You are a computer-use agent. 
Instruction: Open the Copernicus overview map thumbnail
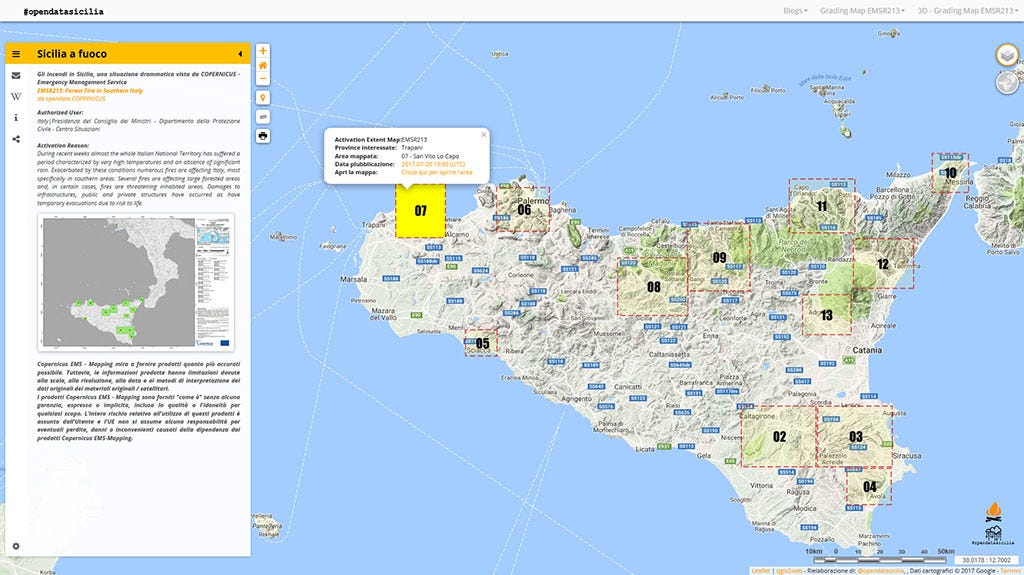tap(136, 282)
